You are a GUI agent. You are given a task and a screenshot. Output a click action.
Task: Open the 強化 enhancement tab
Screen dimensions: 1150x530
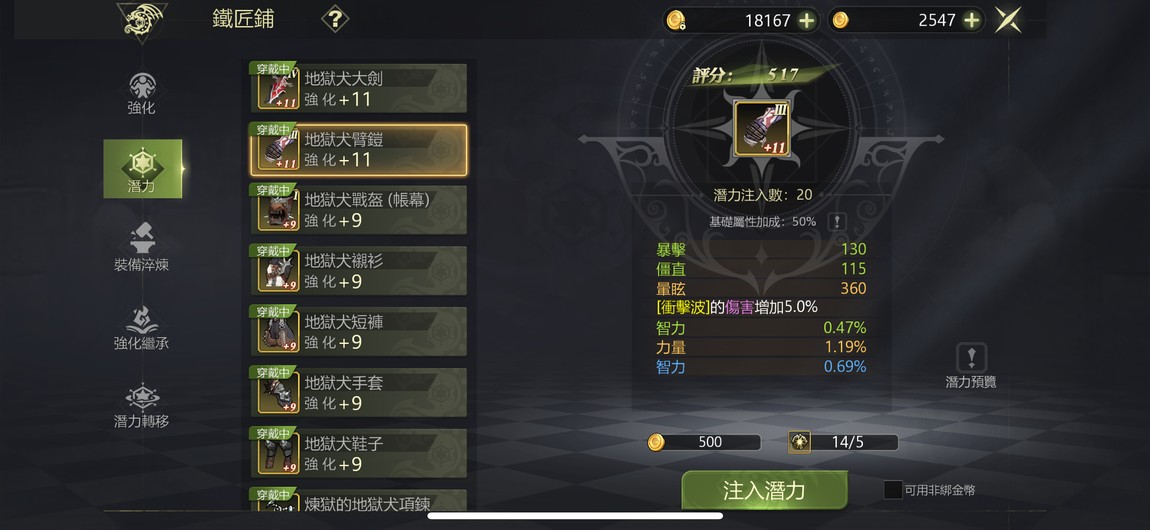pyautogui.click(x=142, y=93)
